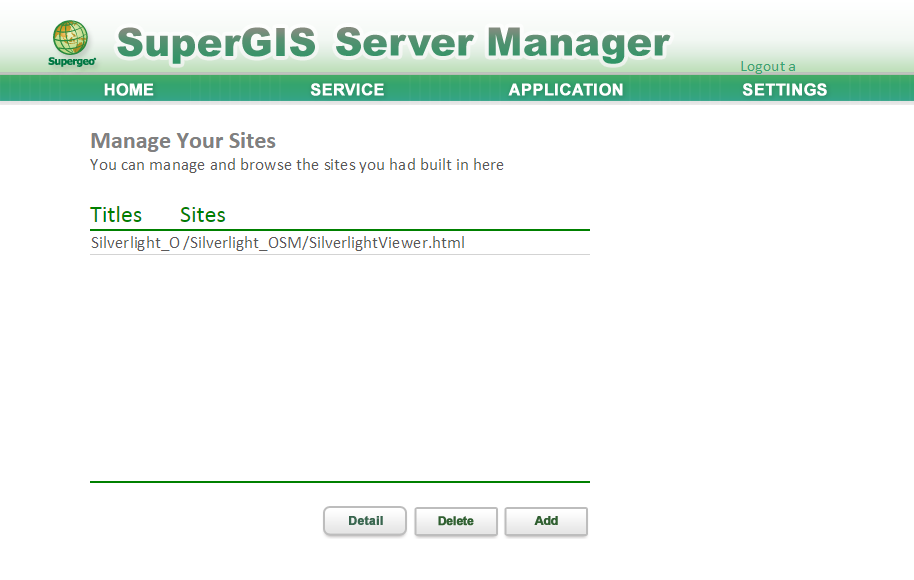Open the HOME menu
Screen dimensions: 914x580
(x=129, y=90)
